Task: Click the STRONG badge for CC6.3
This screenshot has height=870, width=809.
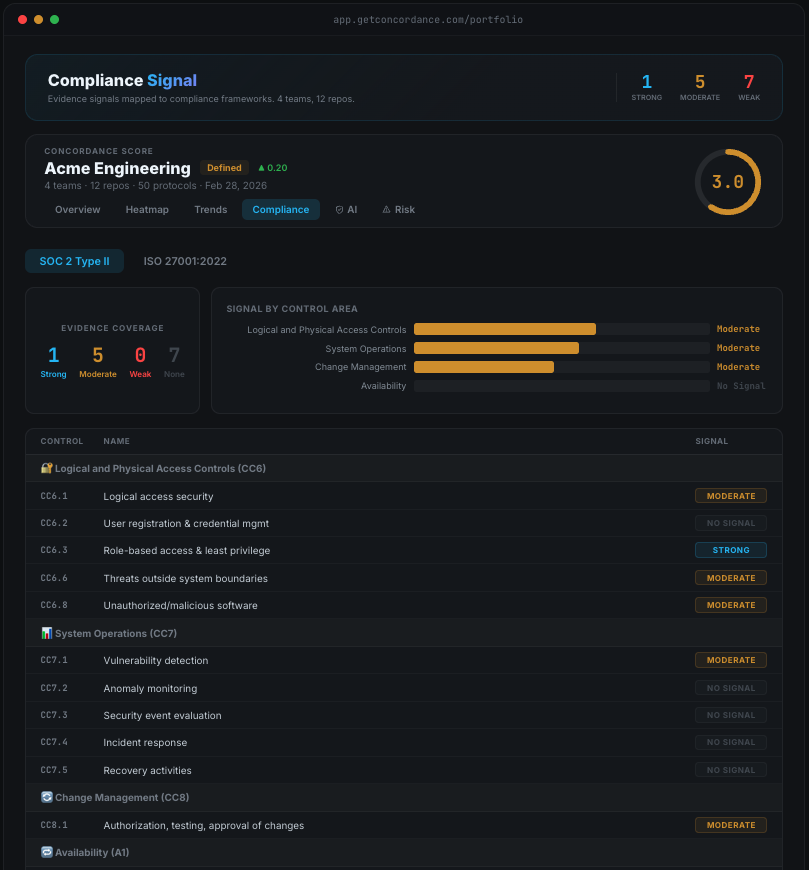Action: (731, 550)
